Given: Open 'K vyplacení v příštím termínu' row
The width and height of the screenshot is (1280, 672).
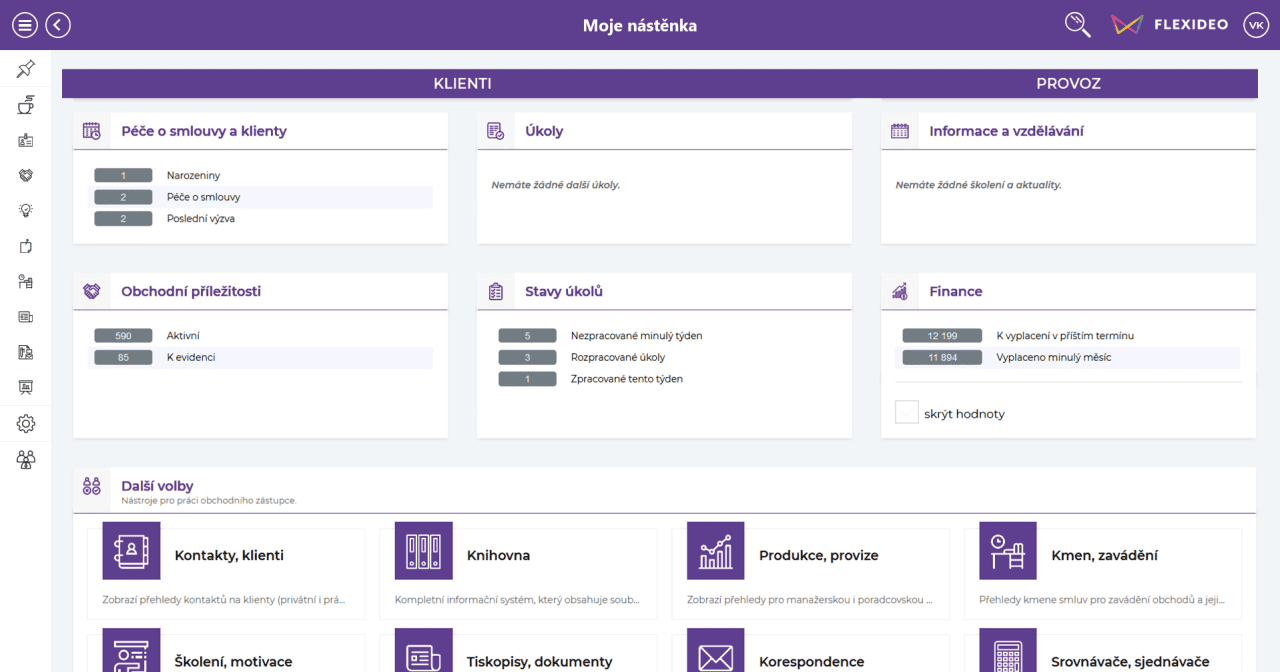Looking at the screenshot, I should coord(1067,336).
